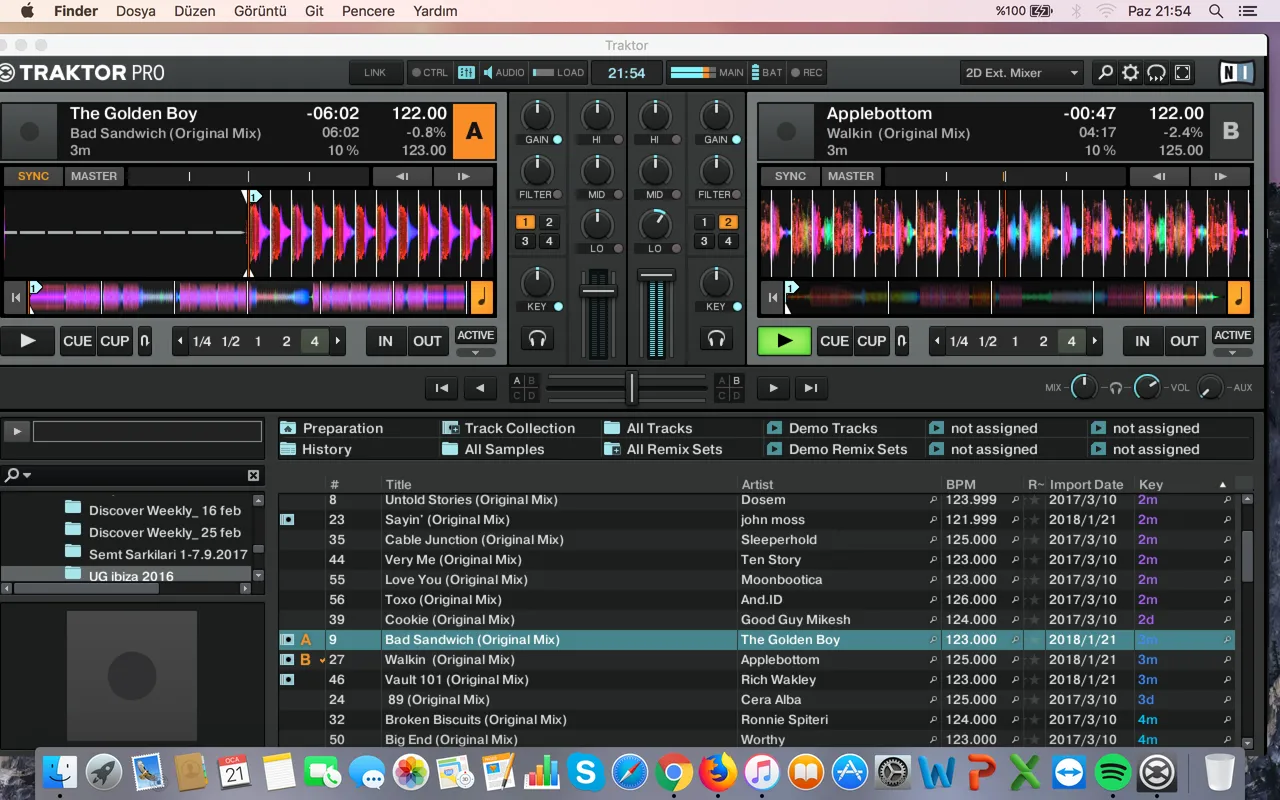
Task: Switch Traktor to fullscreen view icon
Action: pyautogui.click(x=1182, y=73)
